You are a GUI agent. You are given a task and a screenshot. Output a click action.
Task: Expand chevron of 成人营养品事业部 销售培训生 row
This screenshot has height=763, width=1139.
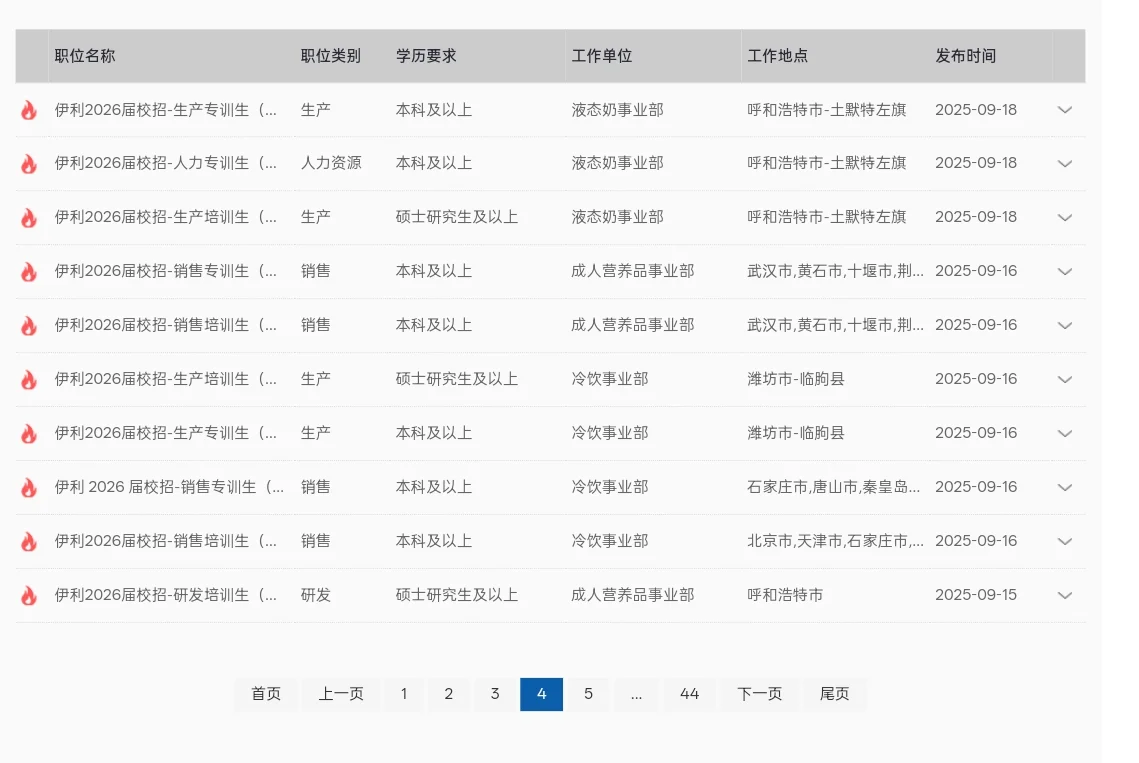coord(1065,325)
